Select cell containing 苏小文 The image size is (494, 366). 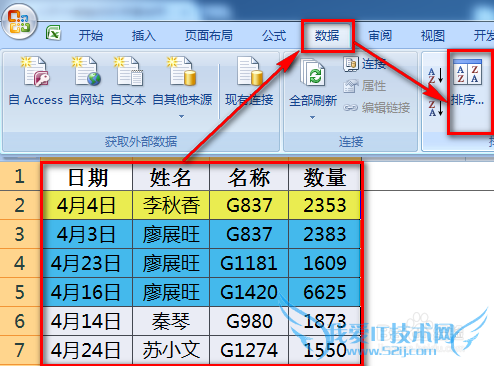[171, 350]
